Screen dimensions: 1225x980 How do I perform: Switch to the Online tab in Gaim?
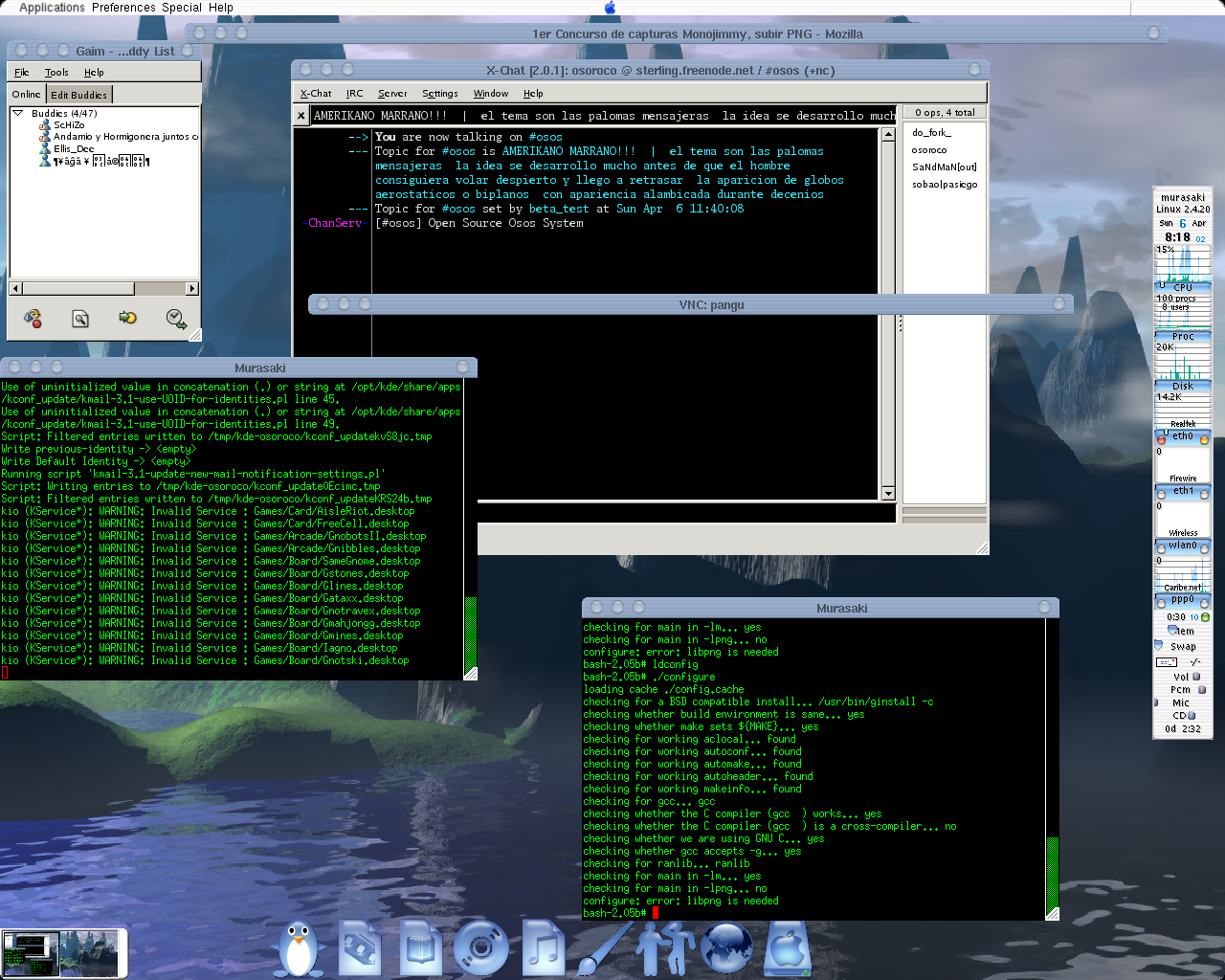[27, 94]
